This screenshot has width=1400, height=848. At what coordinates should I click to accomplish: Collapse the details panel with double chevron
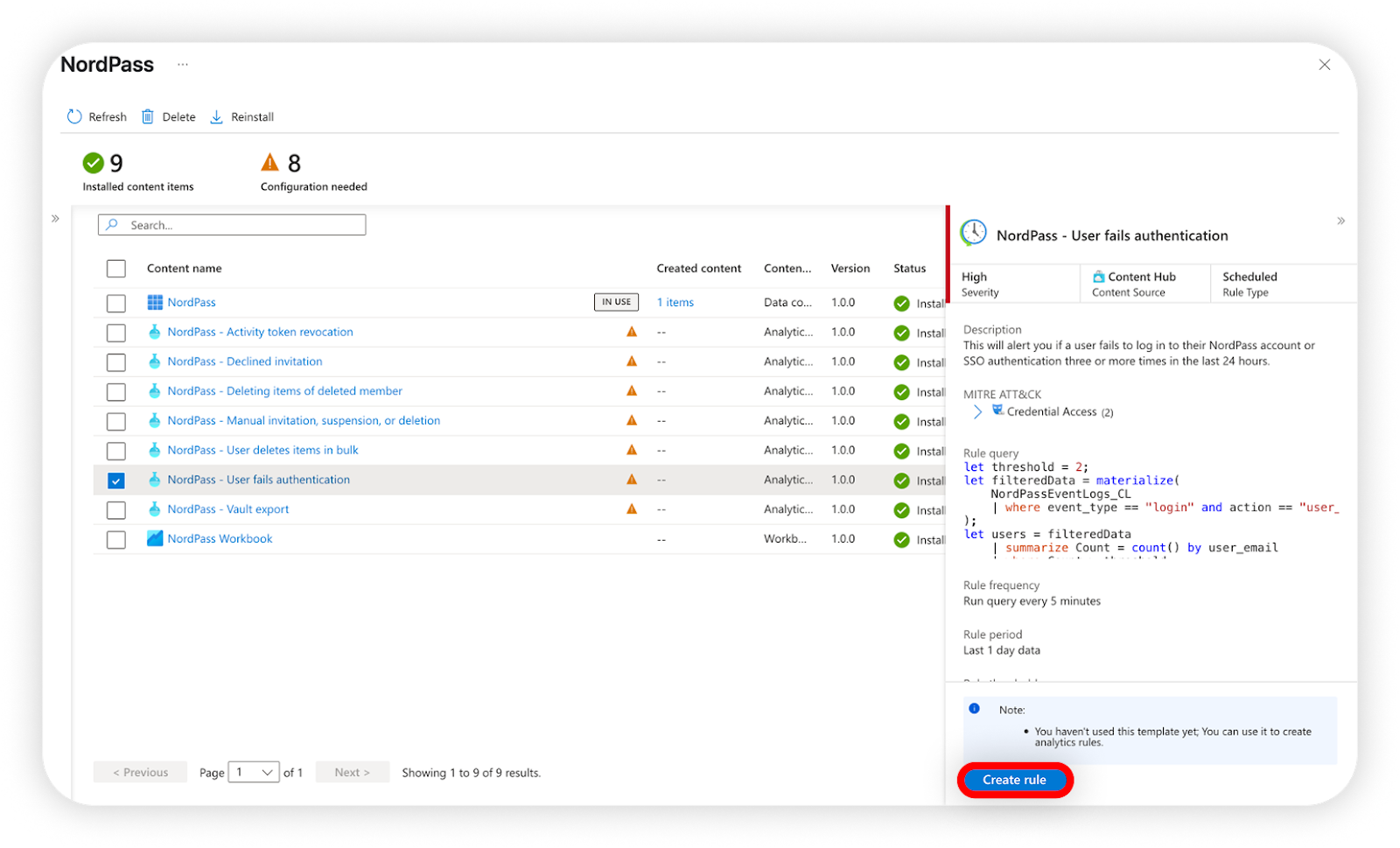pyautogui.click(x=1340, y=221)
